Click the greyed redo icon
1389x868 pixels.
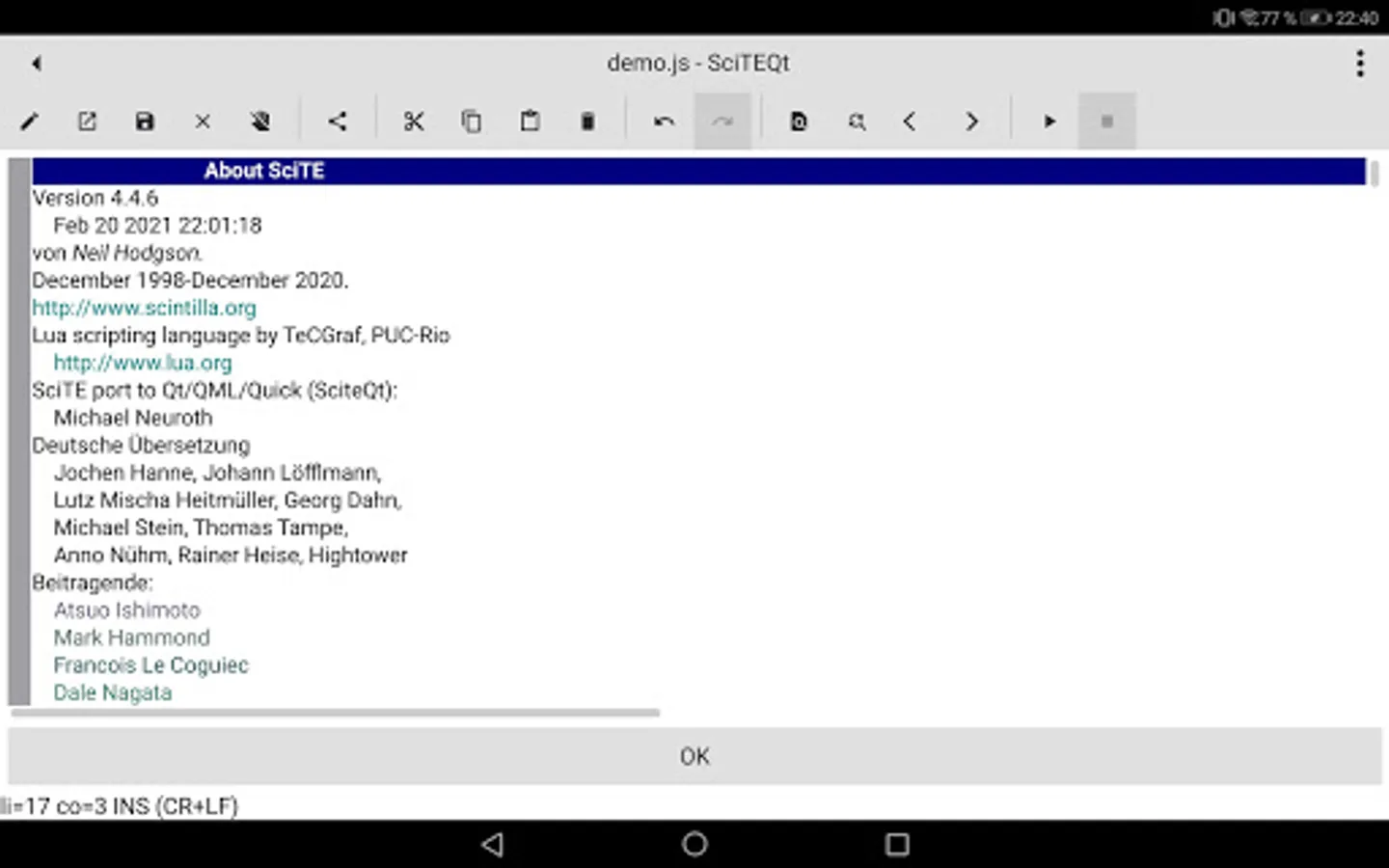click(722, 122)
